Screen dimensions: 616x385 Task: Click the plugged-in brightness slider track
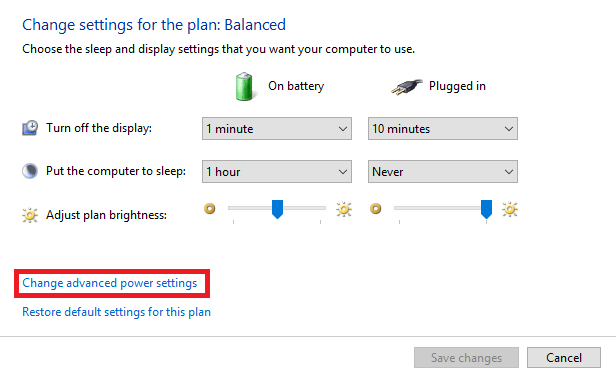coord(443,208)
